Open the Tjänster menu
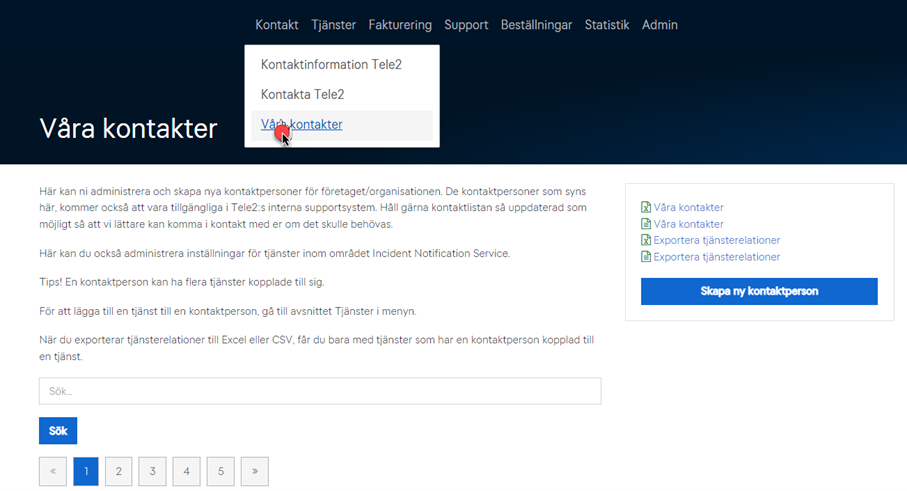The height and width of the screenshot is (491, 907). click(333, 25)
